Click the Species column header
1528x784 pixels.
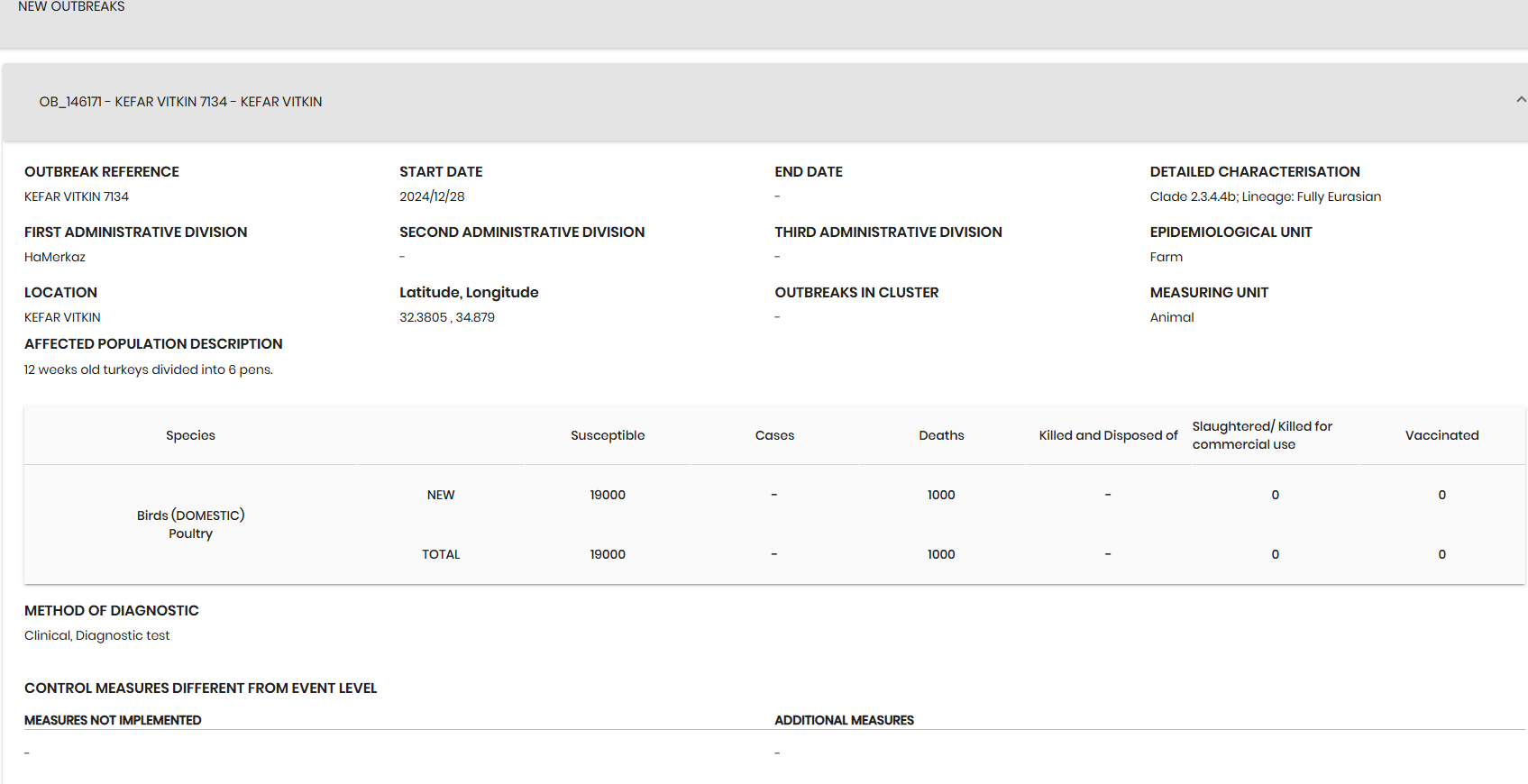coord(190,435)
